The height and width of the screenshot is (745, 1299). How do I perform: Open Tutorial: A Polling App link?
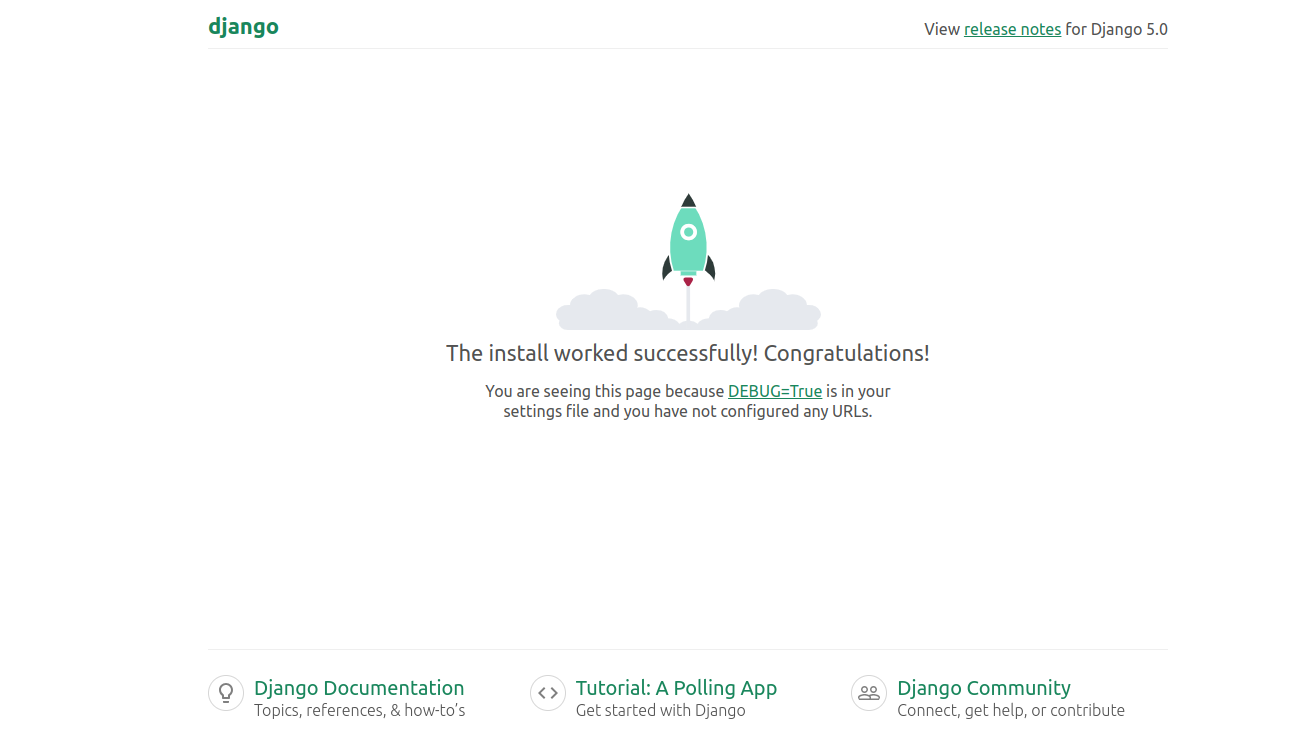676,688
